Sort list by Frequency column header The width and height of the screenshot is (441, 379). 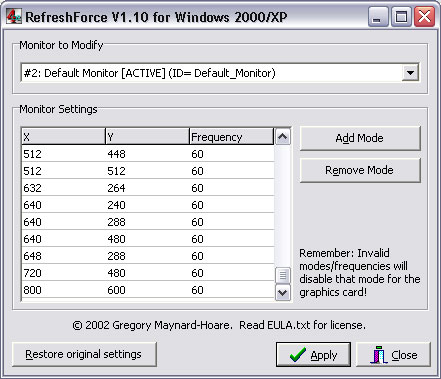tap(231, 136)
